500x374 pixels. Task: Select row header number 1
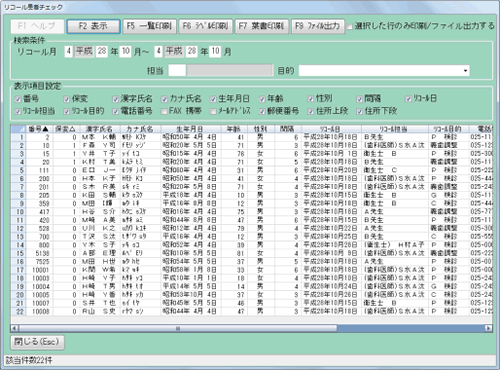(x=18, y=137)
